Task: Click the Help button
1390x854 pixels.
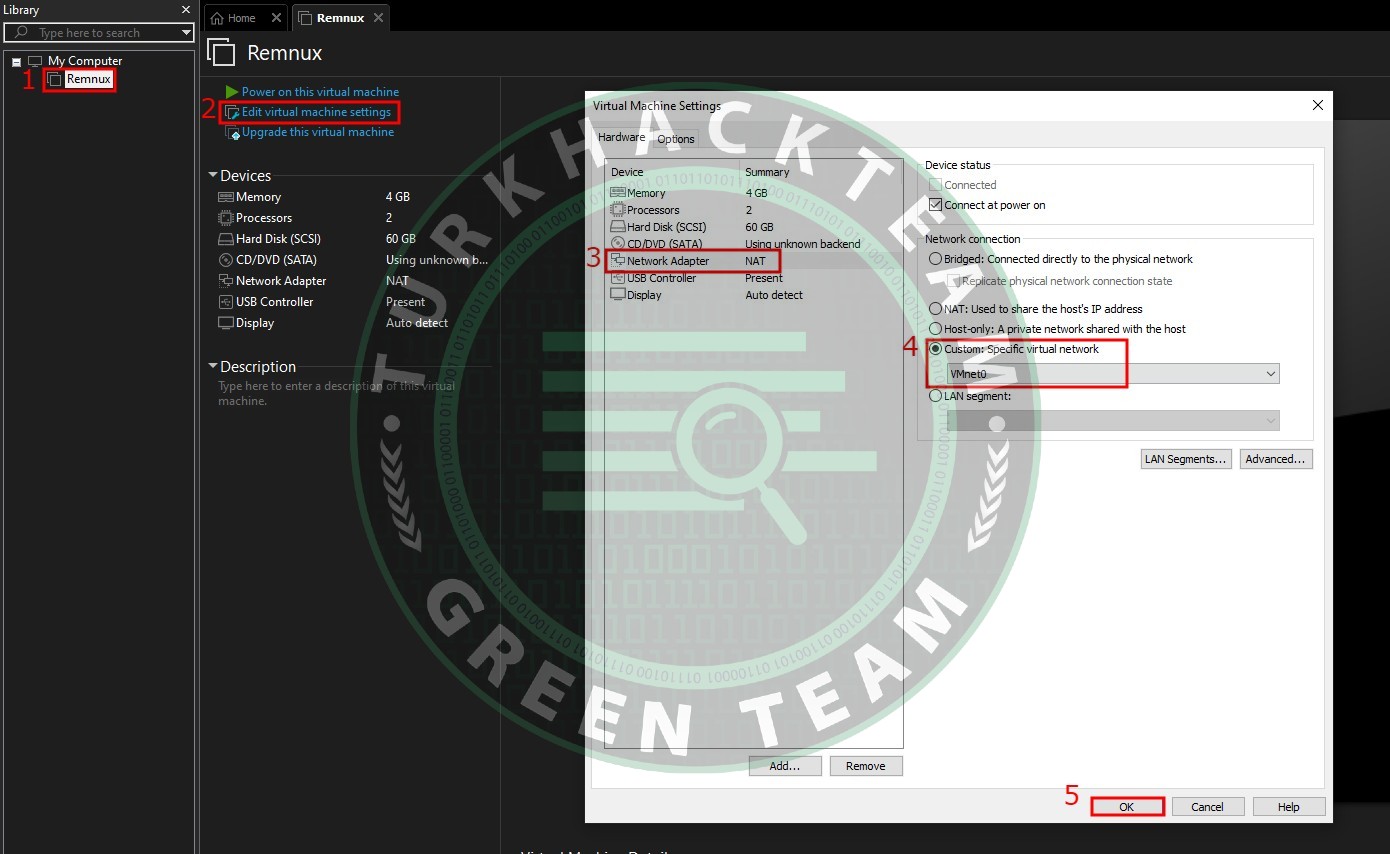Action: pos(1288,807)
